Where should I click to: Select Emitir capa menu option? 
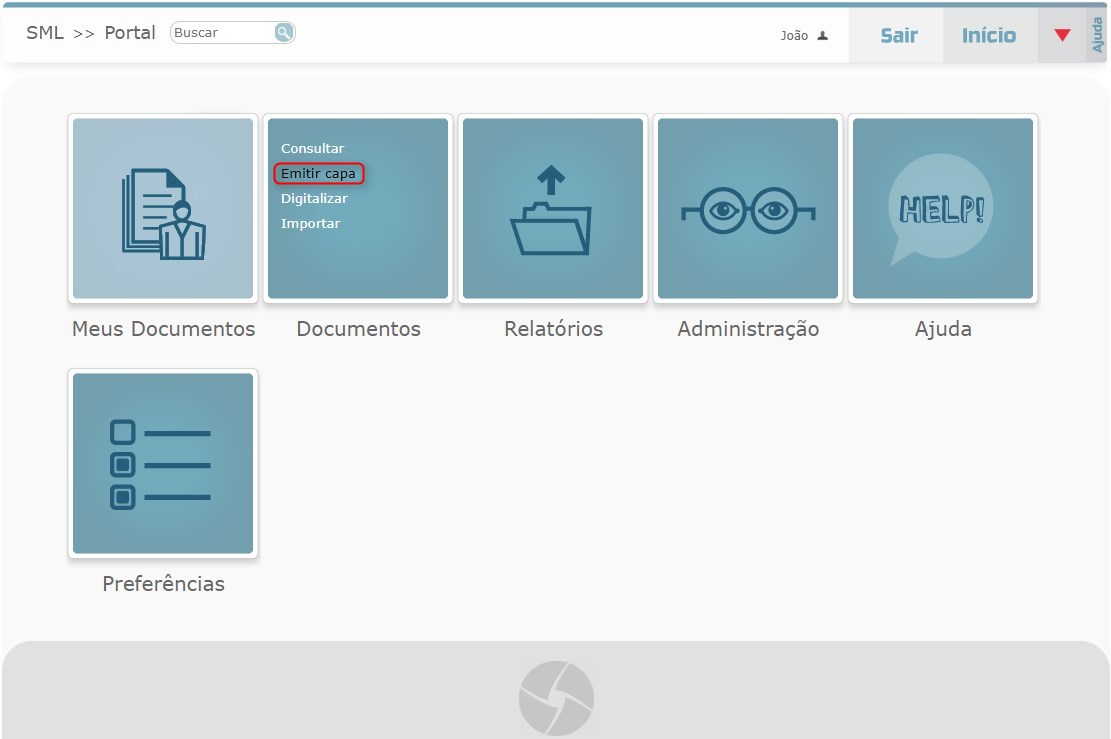click(318, 174)
